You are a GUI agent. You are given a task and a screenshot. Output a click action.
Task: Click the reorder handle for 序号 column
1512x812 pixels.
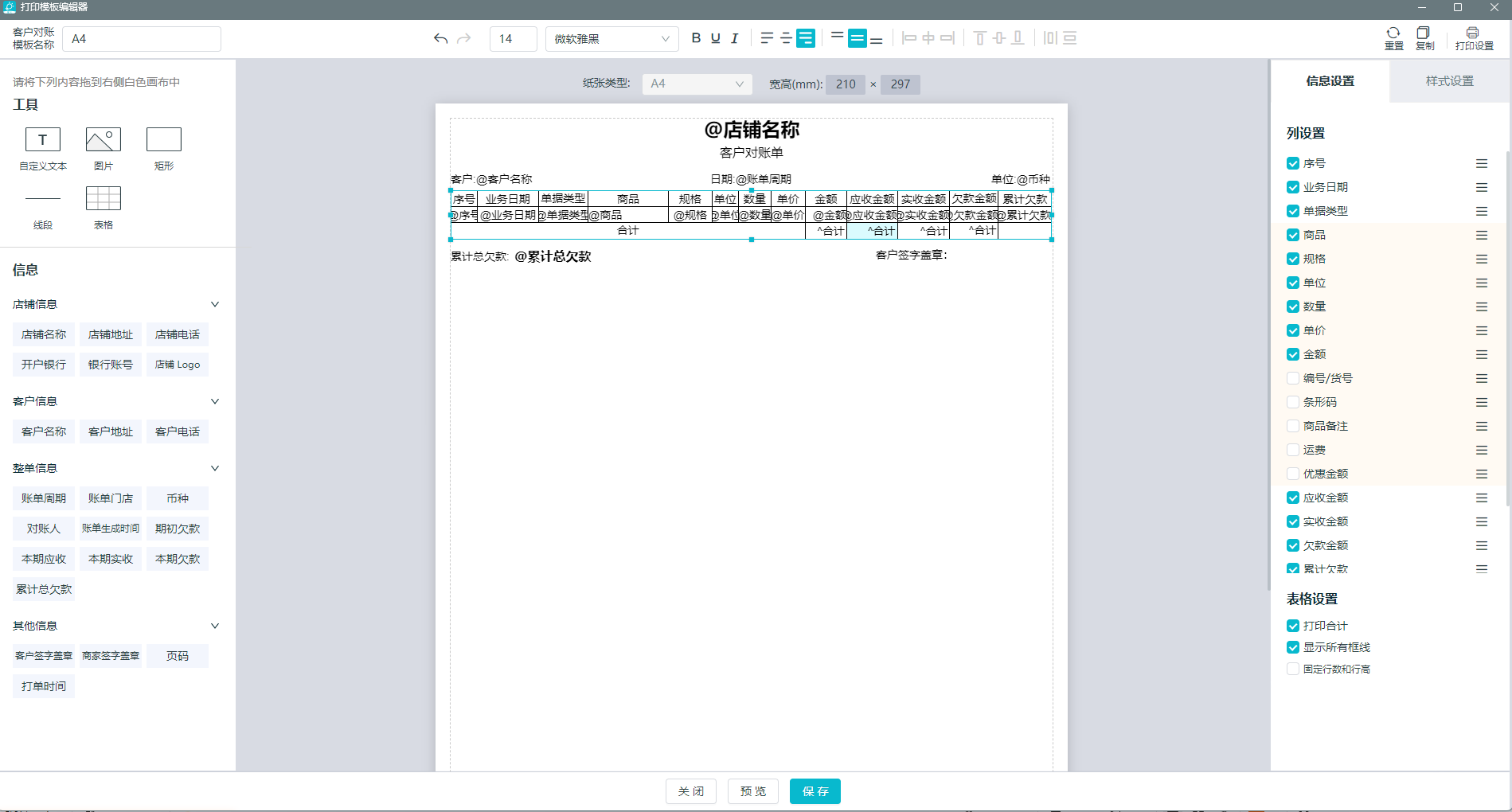(1482, 163)
